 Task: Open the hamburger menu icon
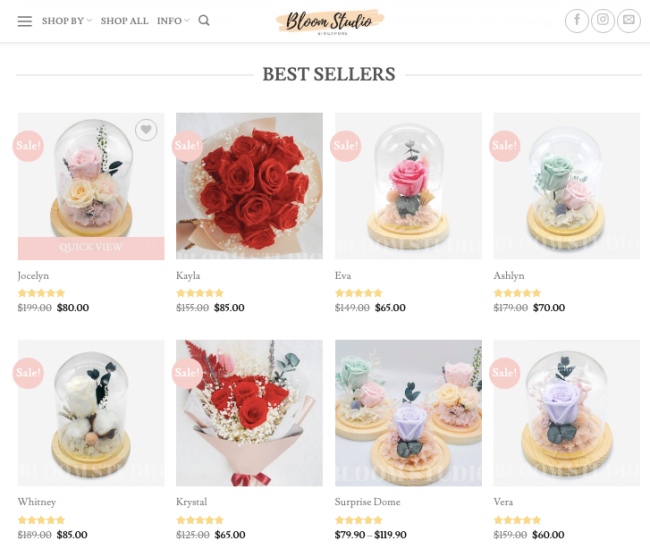pos(24,21)
